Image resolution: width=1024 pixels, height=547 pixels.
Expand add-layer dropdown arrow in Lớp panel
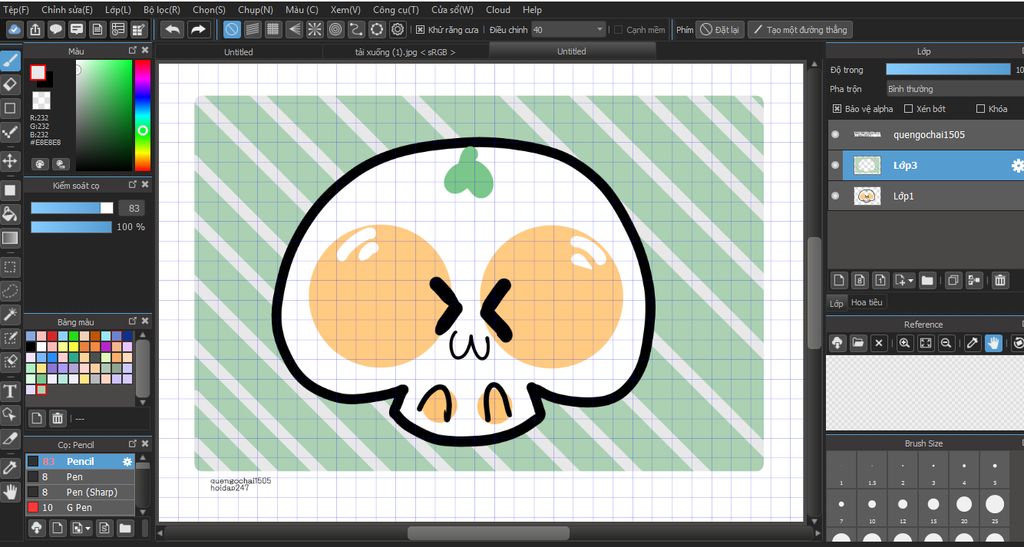coord(910,281)
